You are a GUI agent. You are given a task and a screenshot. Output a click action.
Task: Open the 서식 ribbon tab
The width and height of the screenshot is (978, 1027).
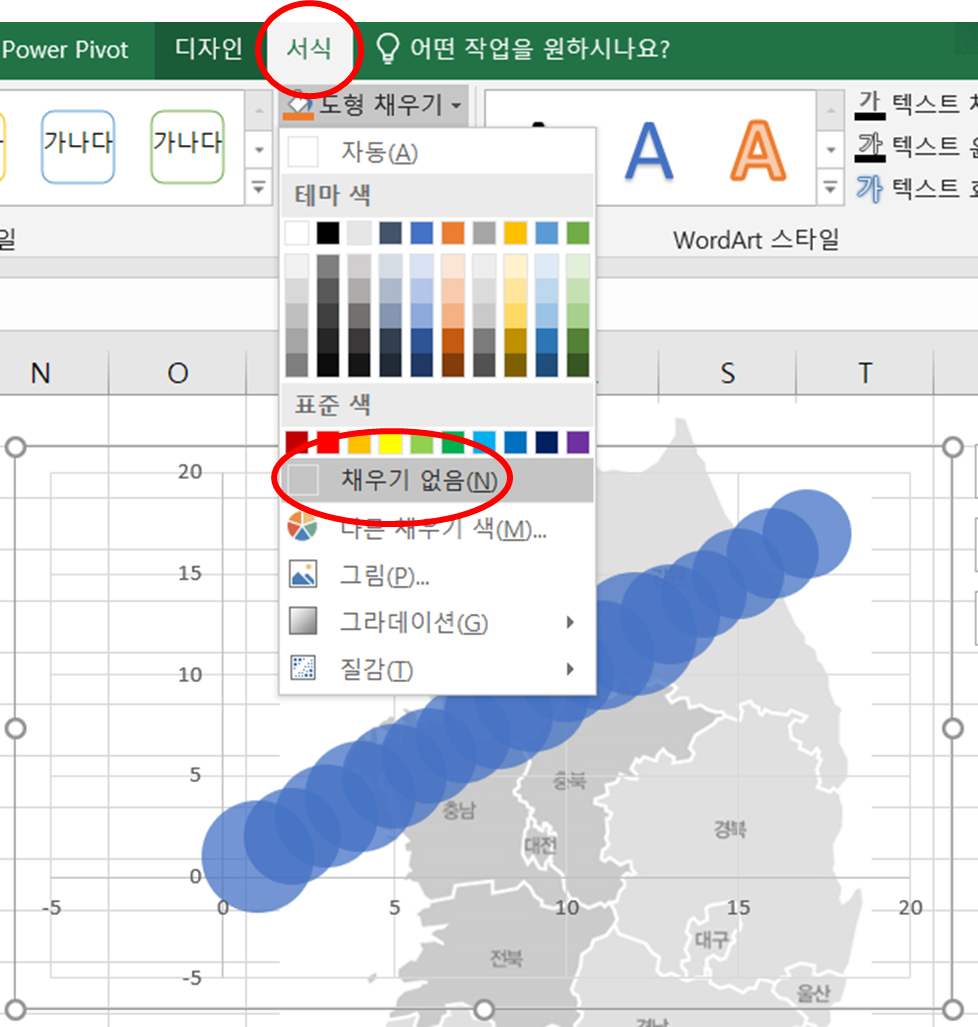[309, 49]
